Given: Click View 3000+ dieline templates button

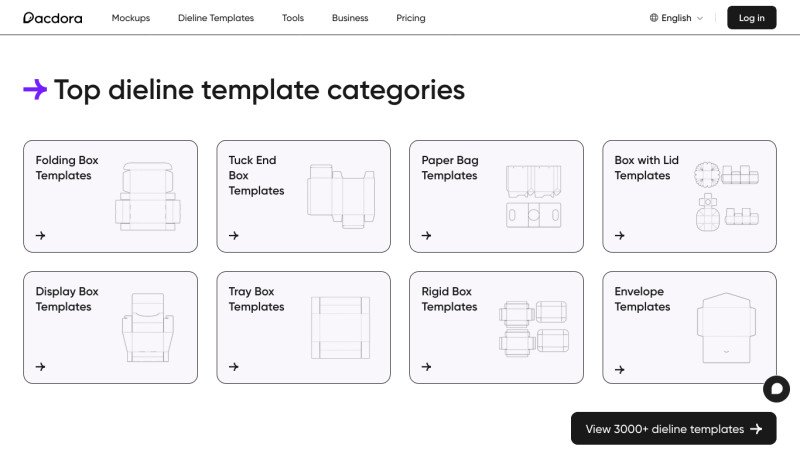Looking at the screenshot, I should click(x=673, y=429).
